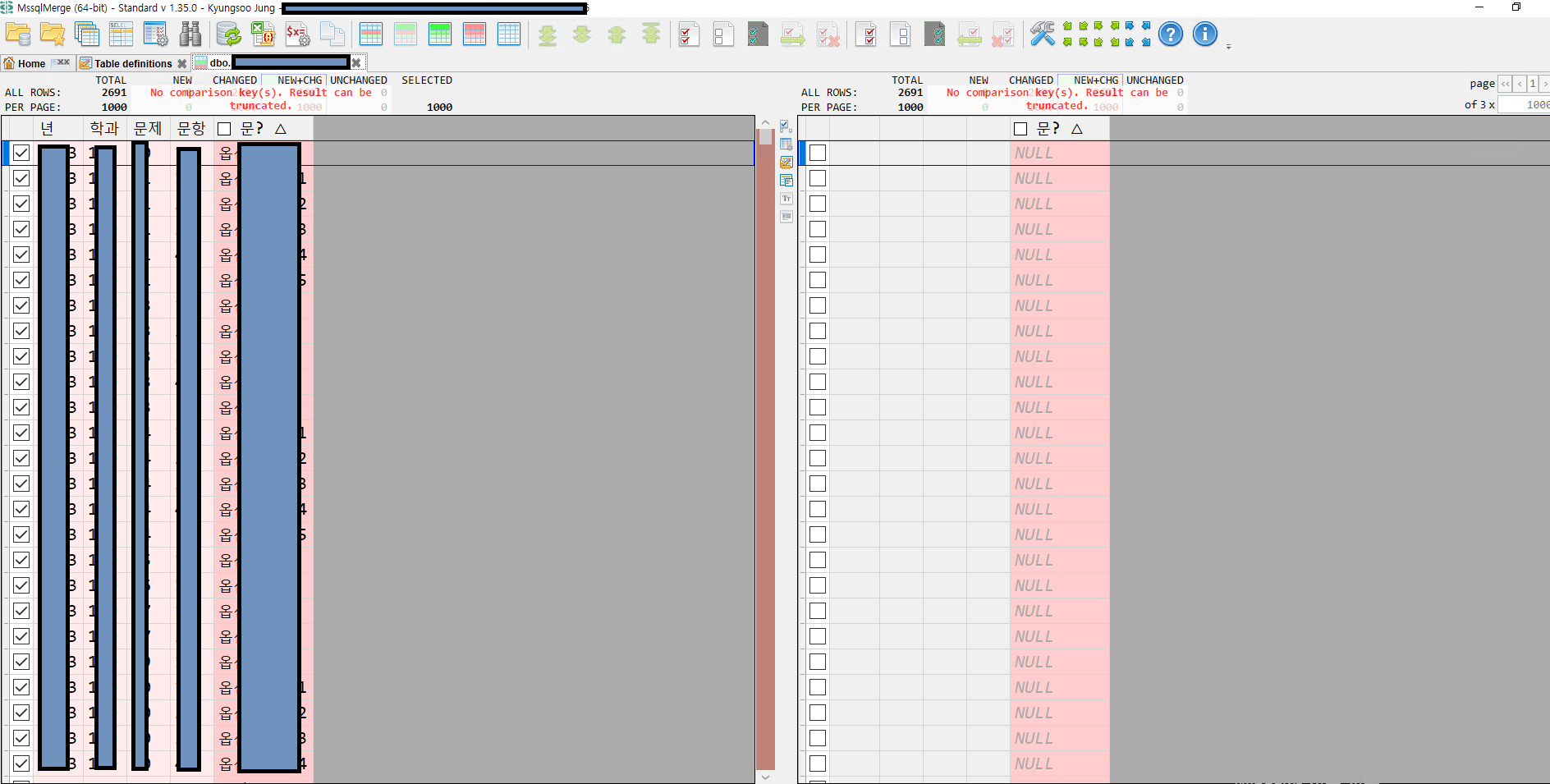Viewport: 1550px width, 784px height.
Task: Select the UNCHANGED filter in left pane
Action: tap(359, 80)
